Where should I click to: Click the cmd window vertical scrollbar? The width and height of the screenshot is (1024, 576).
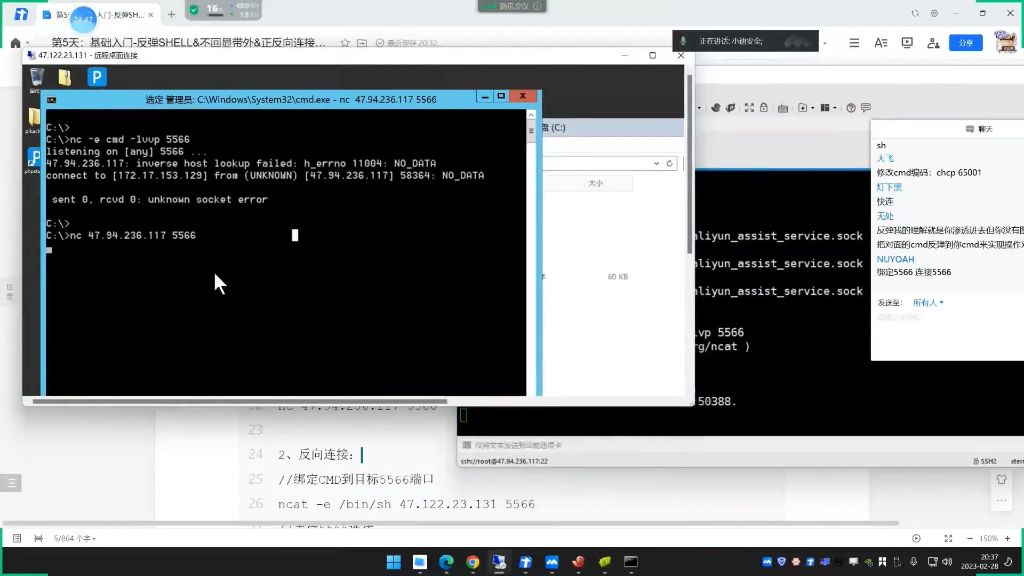click(531, 251)
